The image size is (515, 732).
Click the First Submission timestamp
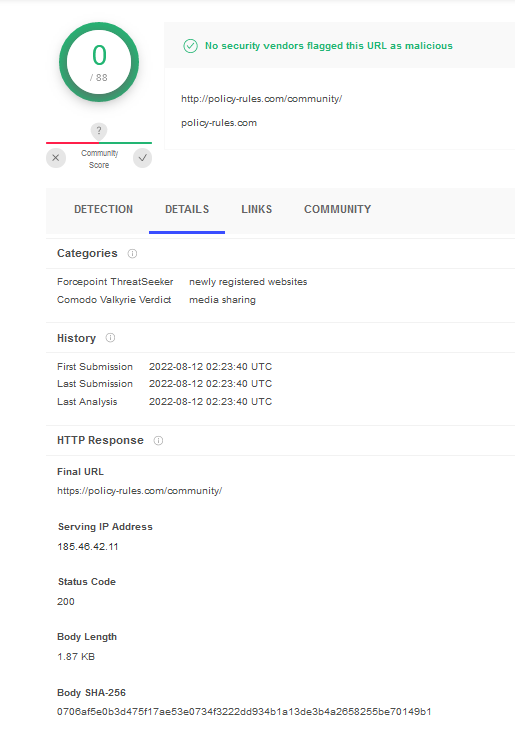pyautogui.click(x=211, y=366)
